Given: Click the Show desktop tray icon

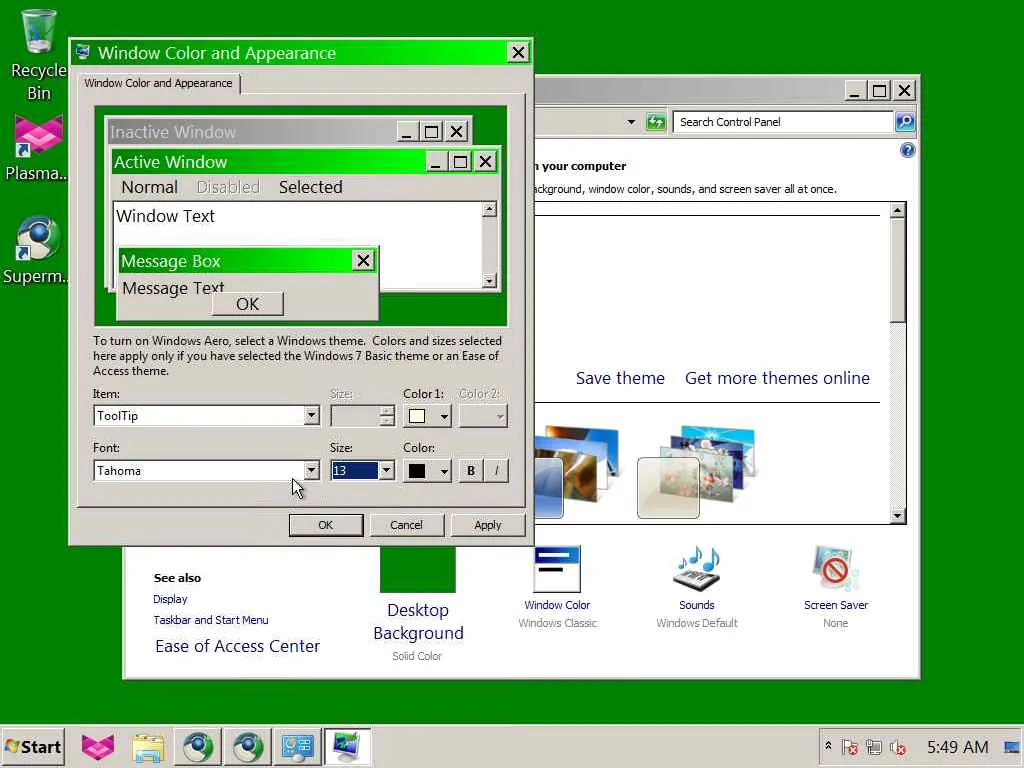Looking at the screenshot, I should [1011, 746].
